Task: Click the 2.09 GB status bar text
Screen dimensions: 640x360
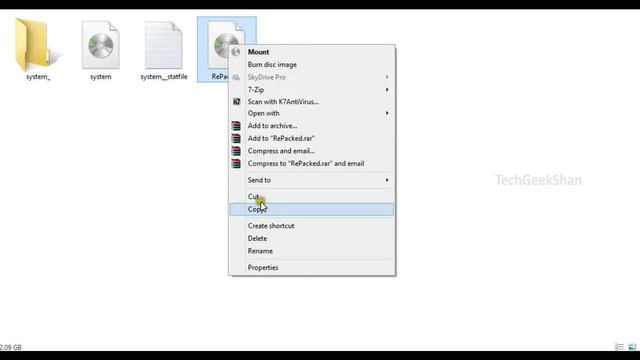Action: [11, 347]
